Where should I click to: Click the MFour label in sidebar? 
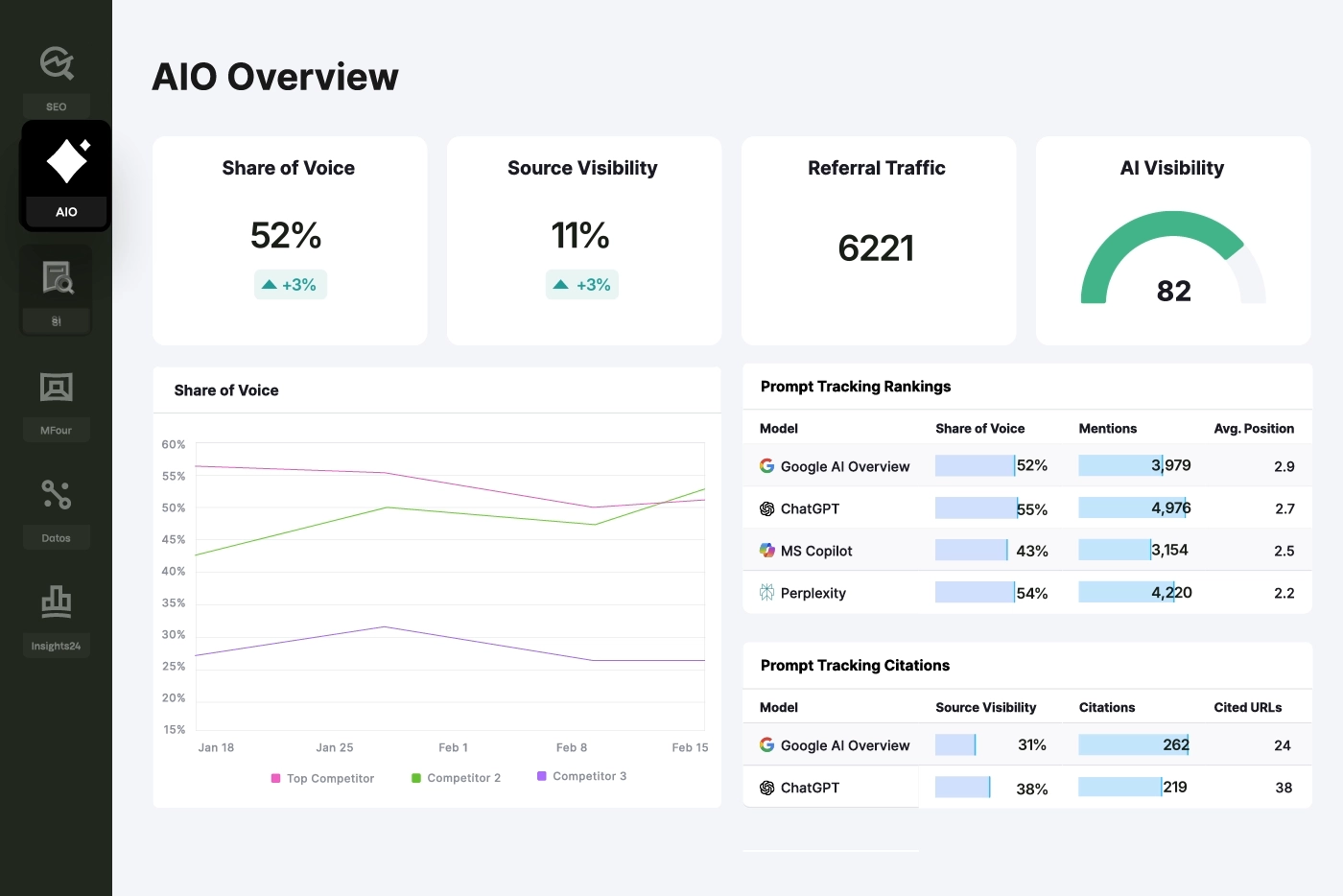coord(57,430)
